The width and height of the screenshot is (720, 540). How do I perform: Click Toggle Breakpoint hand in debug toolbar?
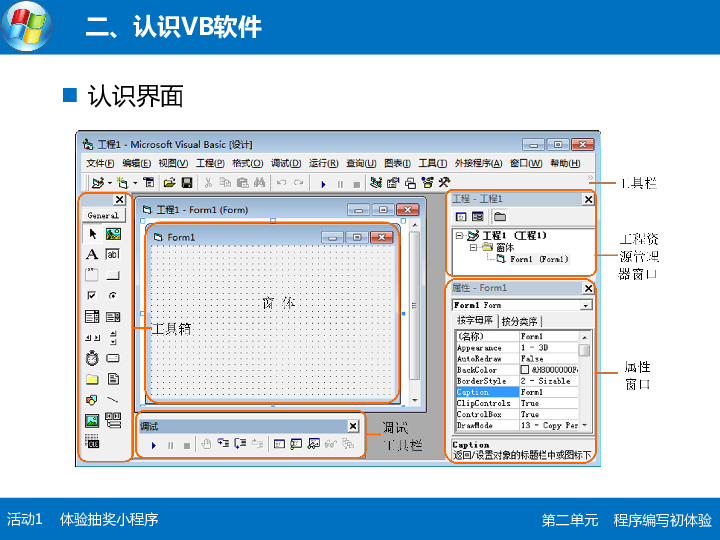click(x=206, y=444)
